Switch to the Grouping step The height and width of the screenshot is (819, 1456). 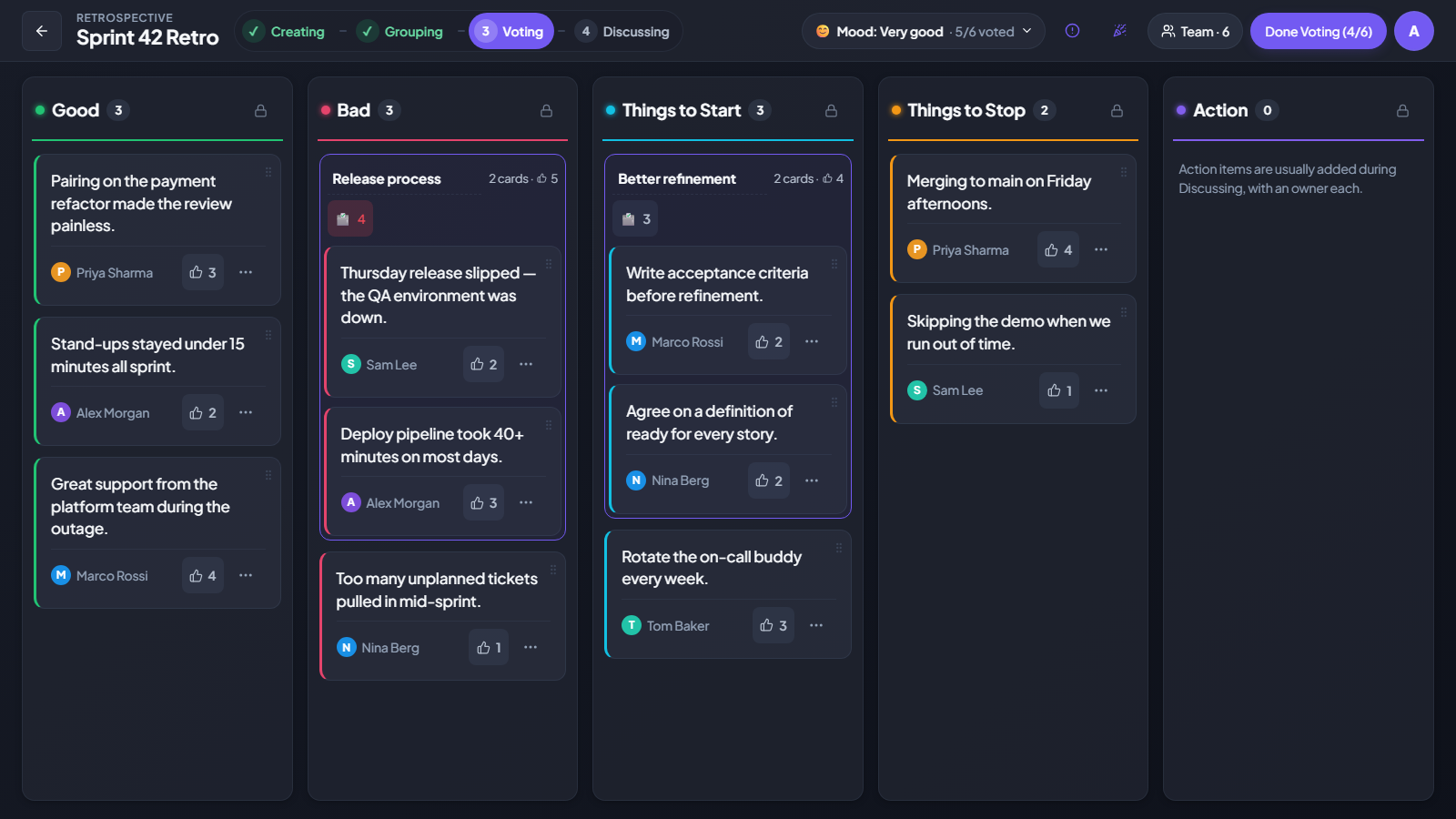click(399, 31)
